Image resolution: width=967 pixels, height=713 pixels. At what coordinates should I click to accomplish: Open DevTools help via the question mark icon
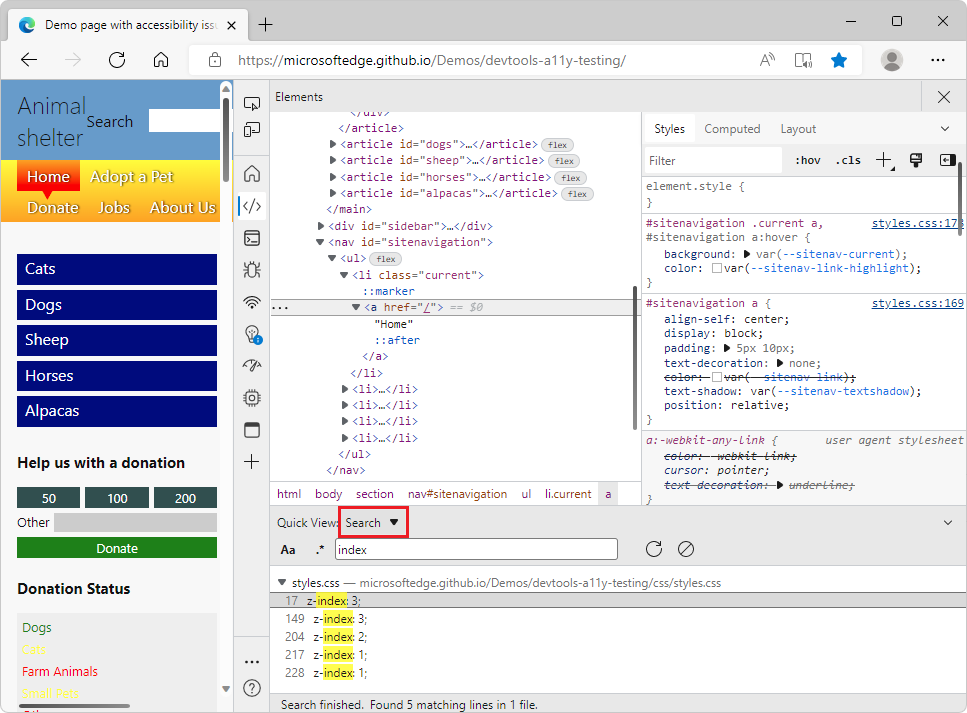click(251, 688)
